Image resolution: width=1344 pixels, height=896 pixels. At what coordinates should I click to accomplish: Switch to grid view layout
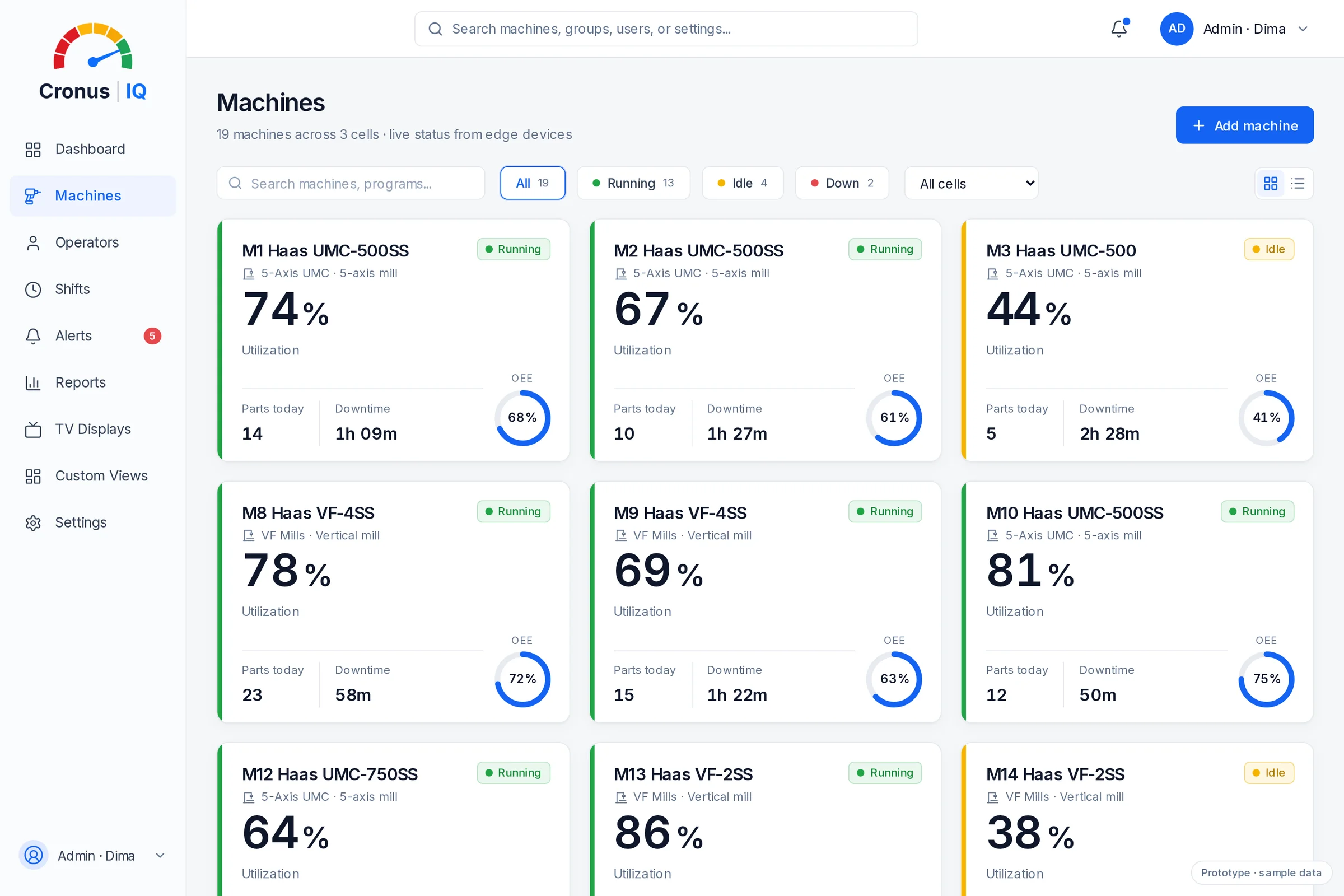pyautogui.click(x=1270, y=184)
